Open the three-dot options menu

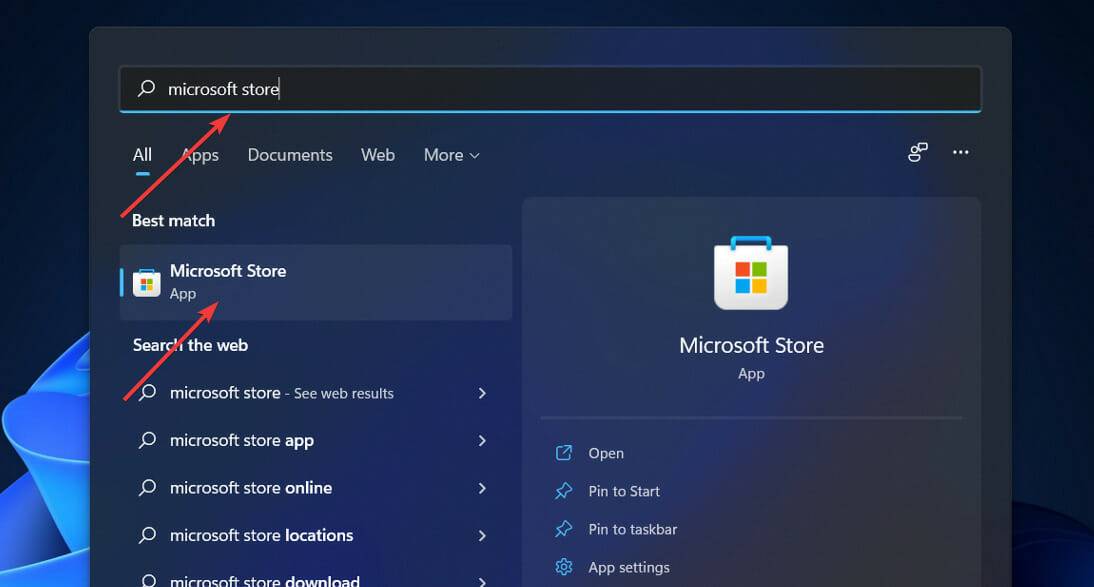[x=961, y=152]
